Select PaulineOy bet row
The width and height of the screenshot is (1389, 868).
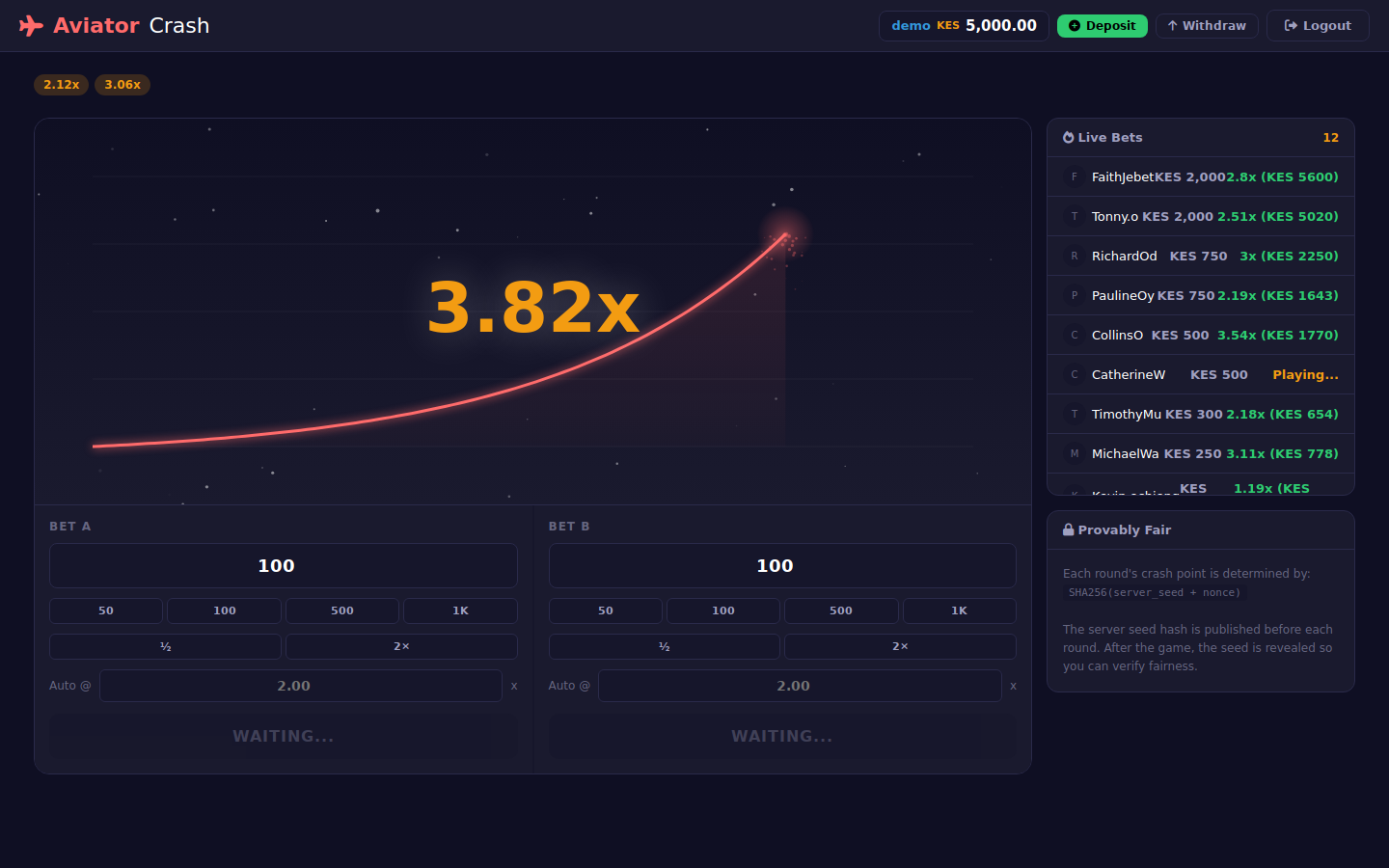tap(1201, 296)
